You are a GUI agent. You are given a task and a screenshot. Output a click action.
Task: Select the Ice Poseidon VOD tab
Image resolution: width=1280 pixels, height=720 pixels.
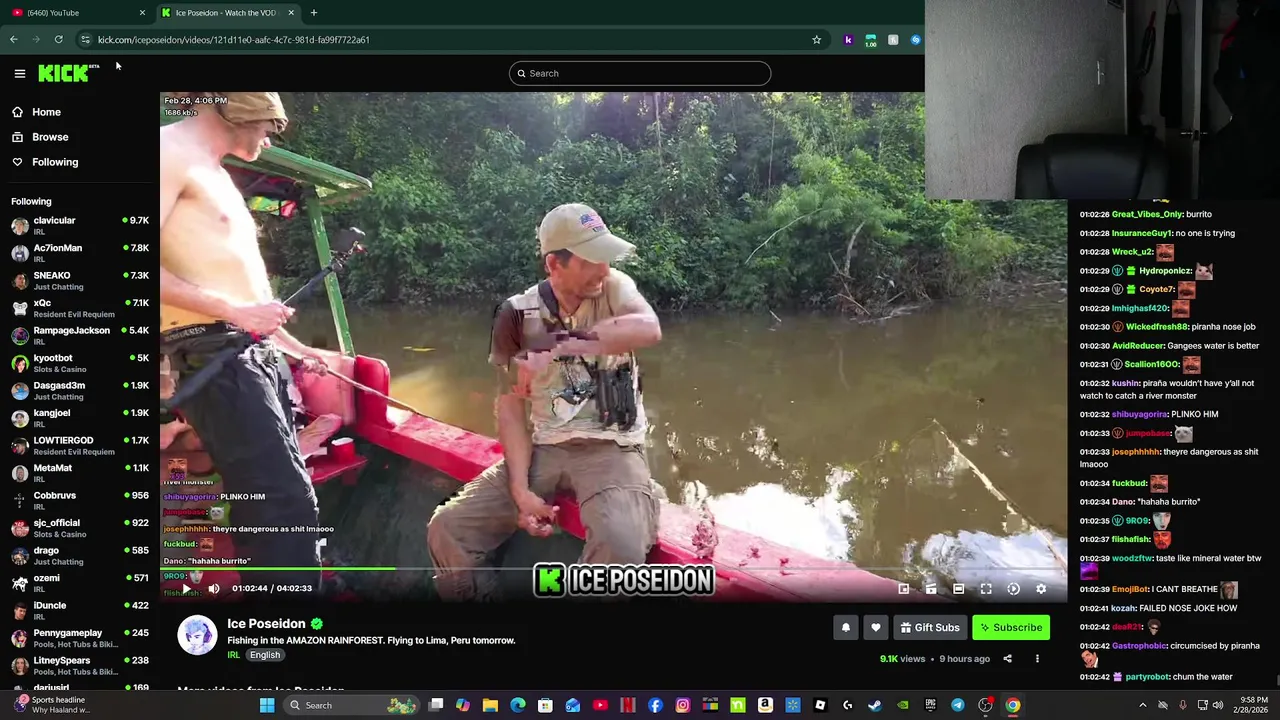pos(226,13)
